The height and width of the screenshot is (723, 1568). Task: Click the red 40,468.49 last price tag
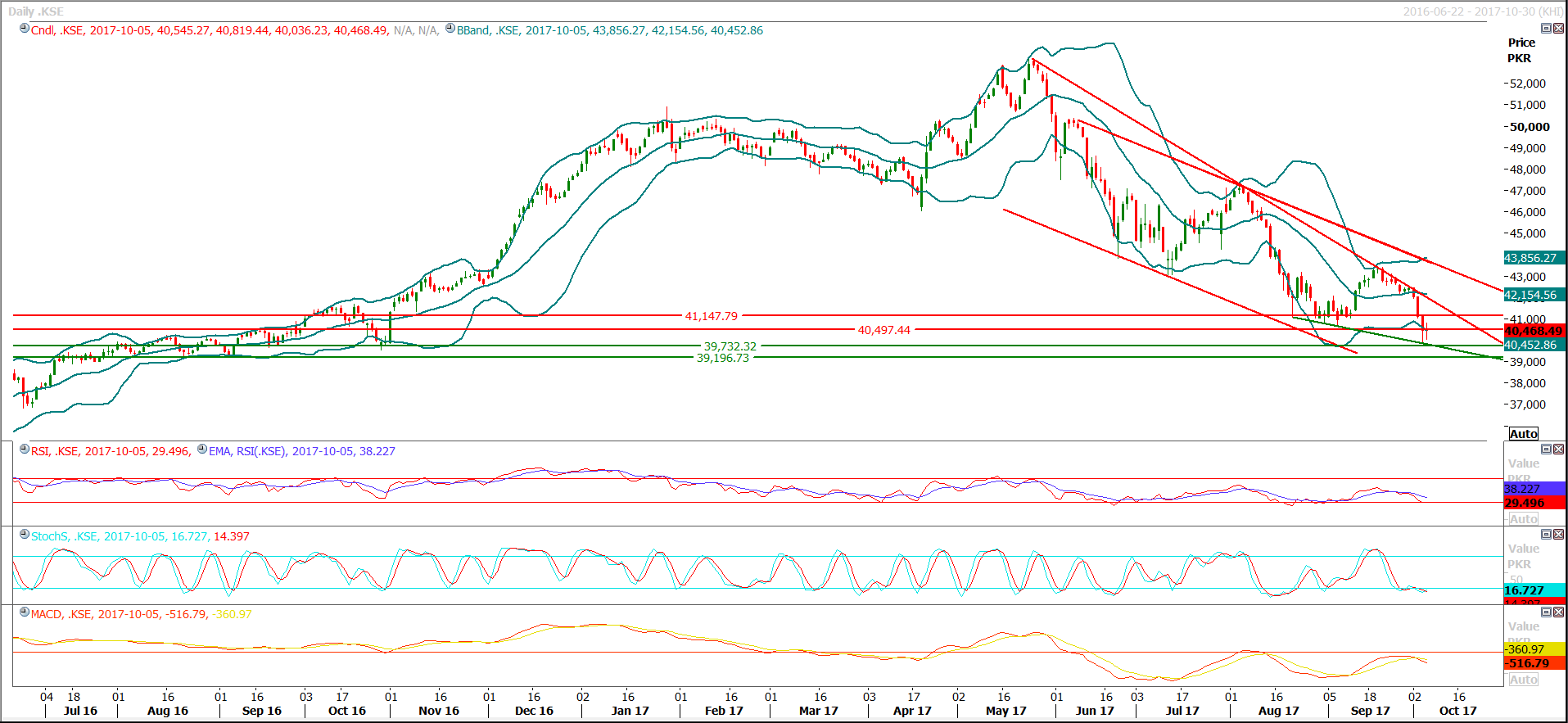pyautogui.click(x=1534, y=331)
